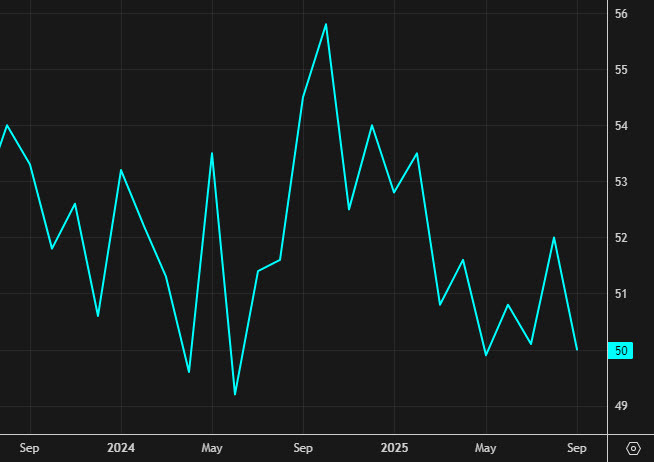Click the highest peak of the line
This screenshot has width=654, height=462.
[x=326, y=24]
